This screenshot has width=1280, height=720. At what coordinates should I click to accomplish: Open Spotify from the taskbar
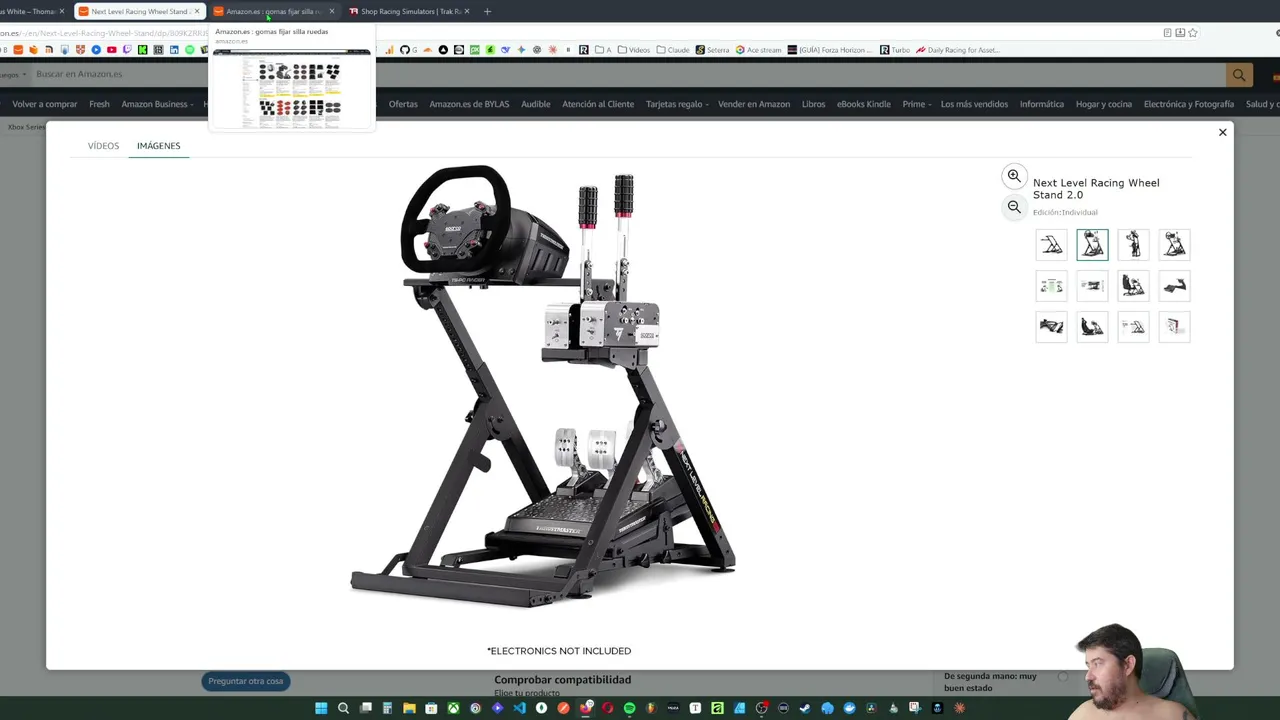(x=629, y=708)
